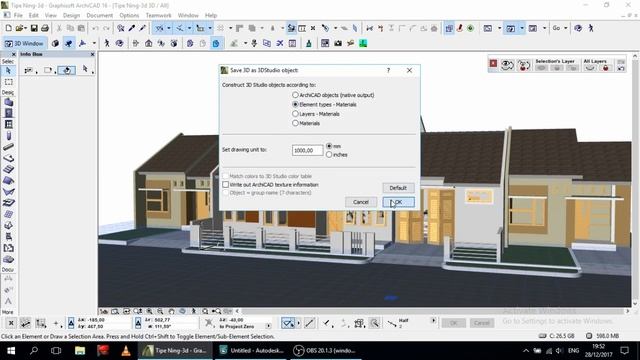Close Quick Layers palette with red X

(x=493, y=63)
